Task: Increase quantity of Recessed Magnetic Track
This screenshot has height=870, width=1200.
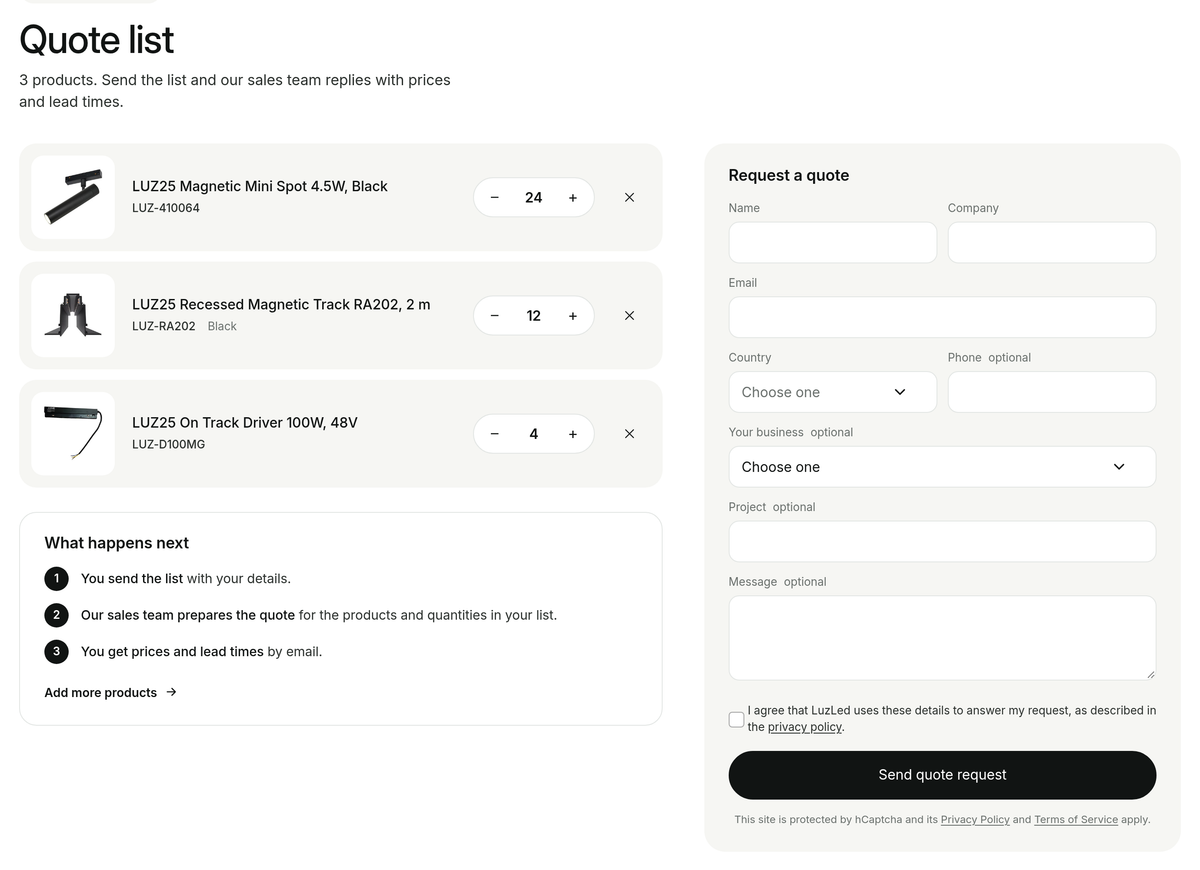Action: (573, 316)
